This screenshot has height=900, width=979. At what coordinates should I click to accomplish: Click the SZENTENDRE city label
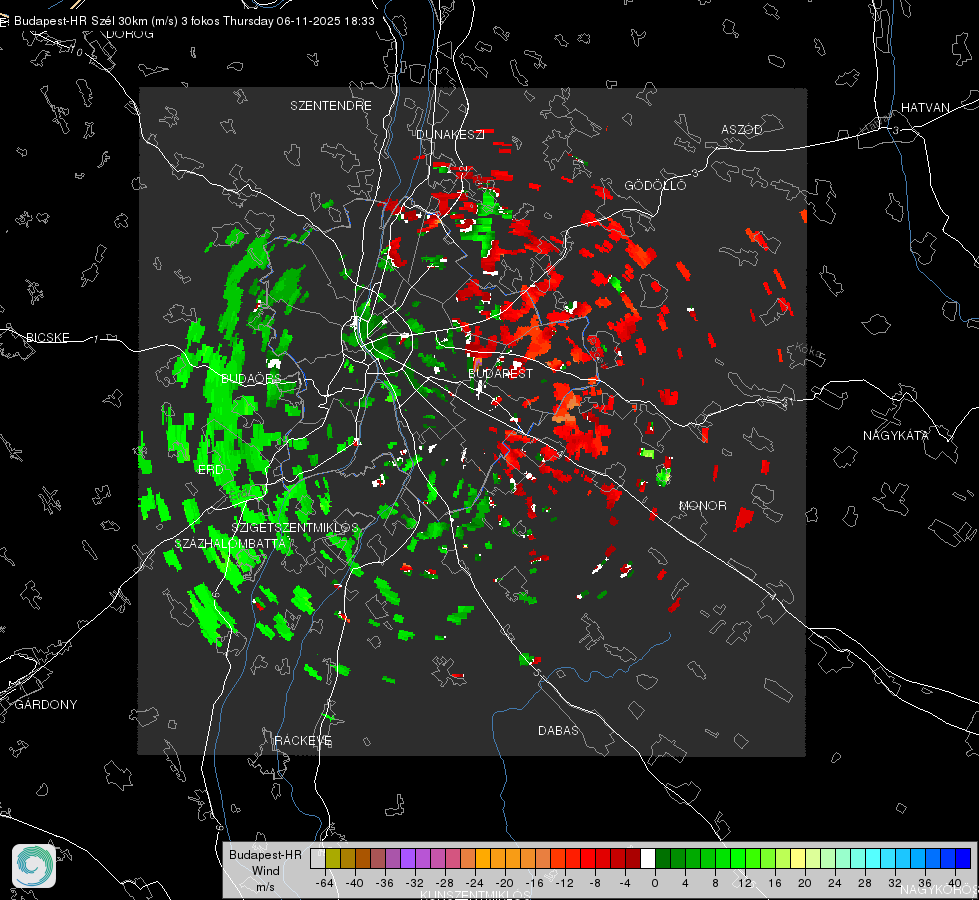pos(331,106)
